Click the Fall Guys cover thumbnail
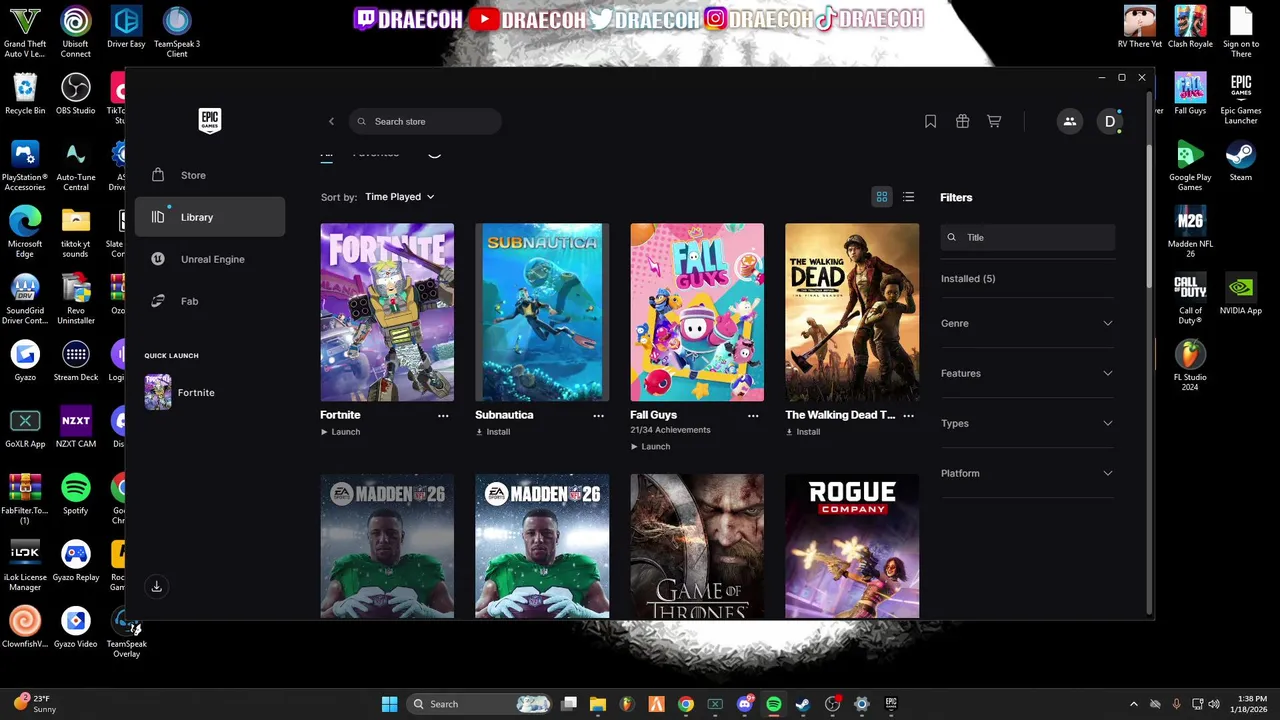Viewport: 1280px width, 720px height. tap(697, 312)
